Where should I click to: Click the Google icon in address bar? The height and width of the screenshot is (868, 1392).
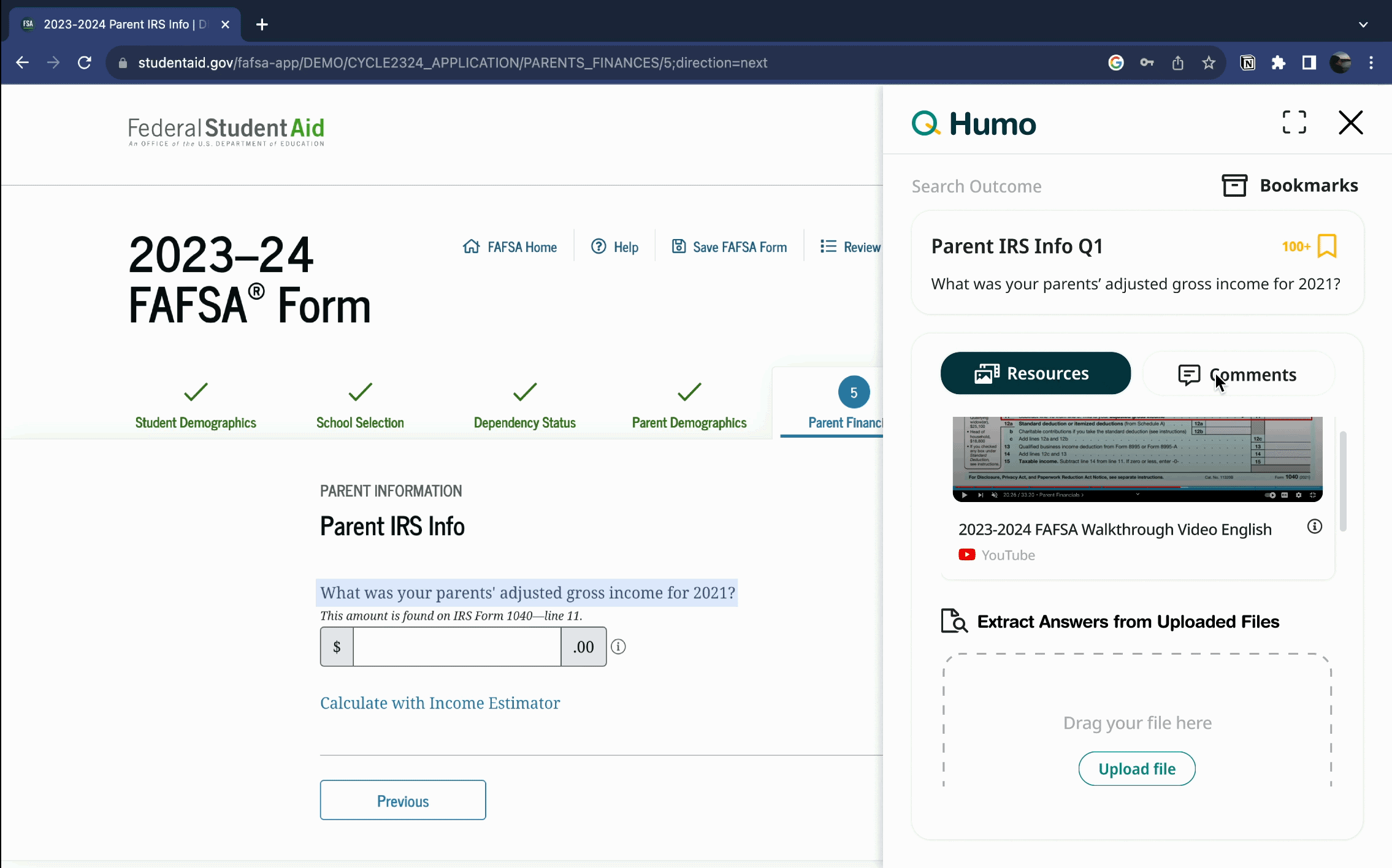(x=1116, y=63)
